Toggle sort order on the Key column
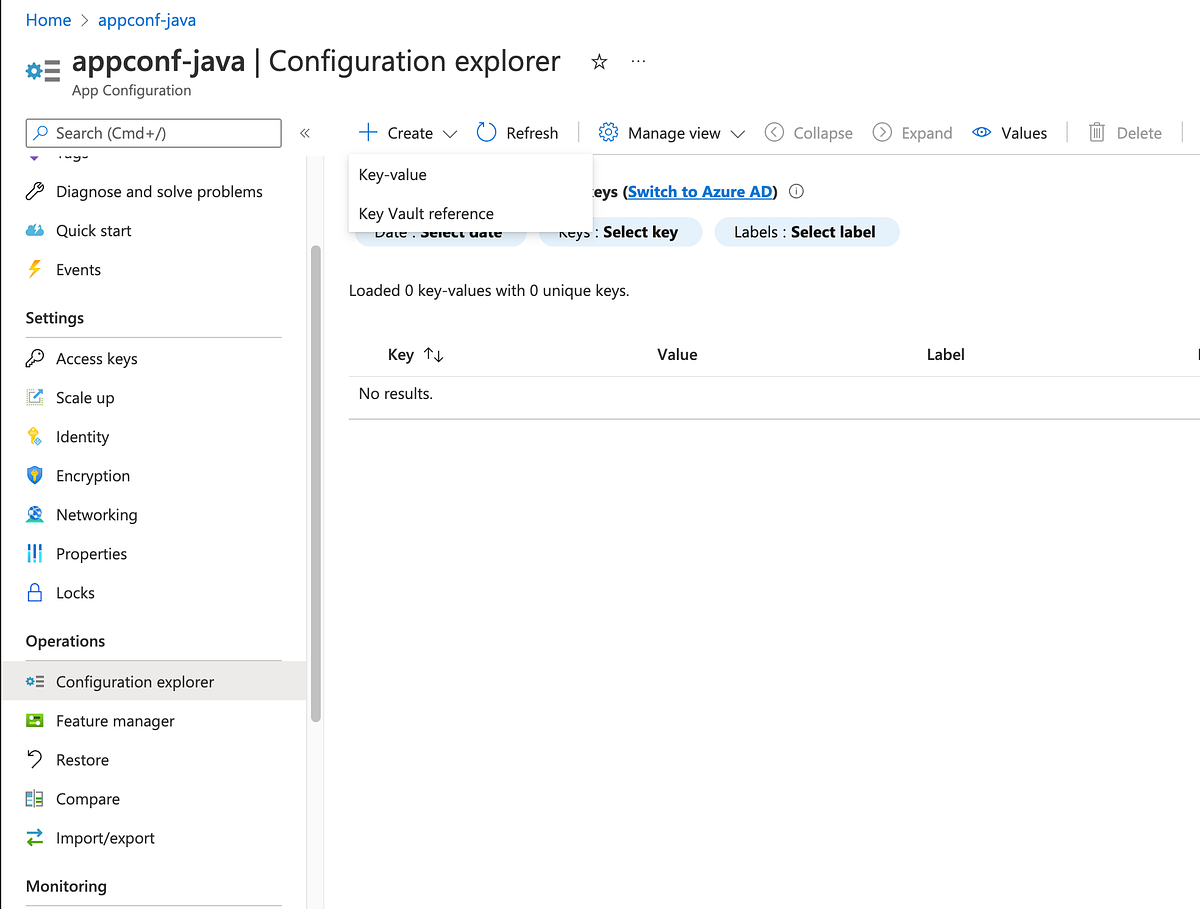Image resolution: width=1200 pixels, height=909 pixels. [433, 355]
